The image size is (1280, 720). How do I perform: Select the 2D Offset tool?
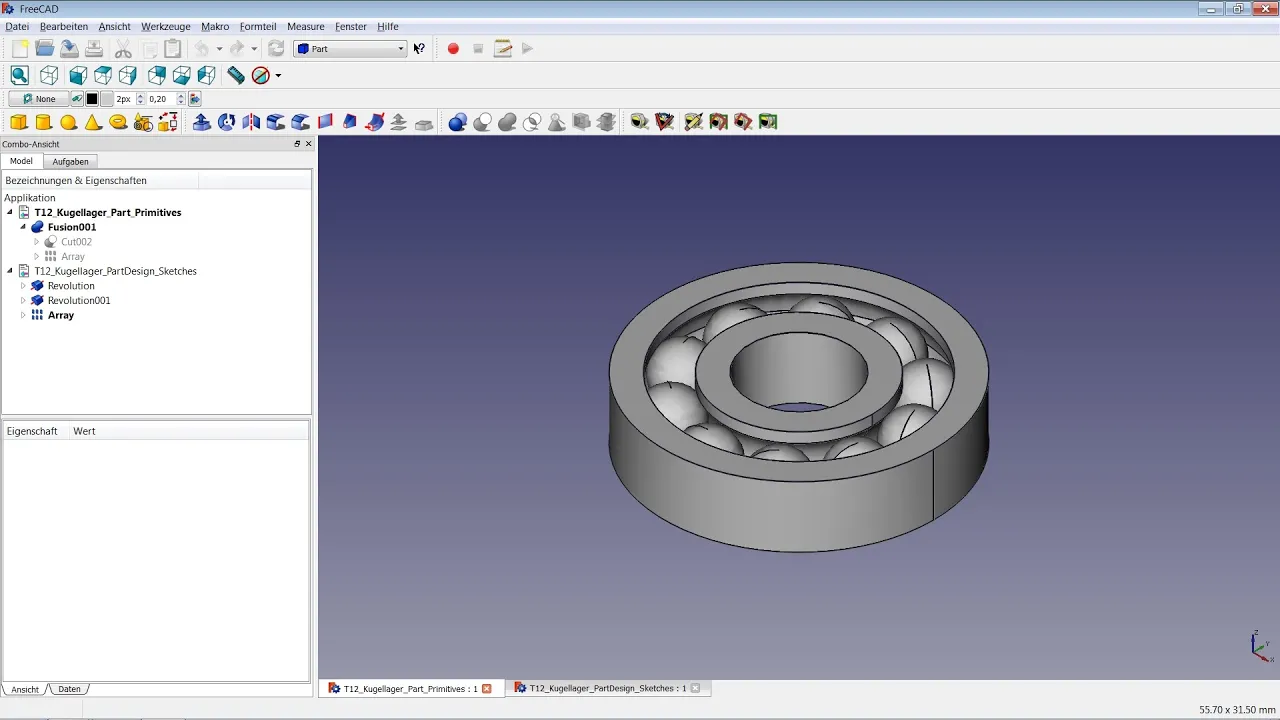click(x=399, y=122)
